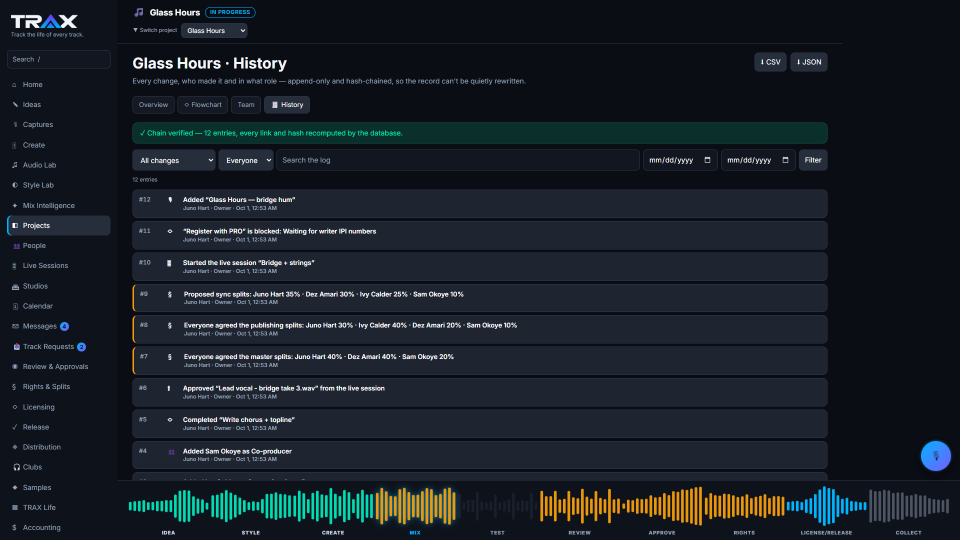Image resolution: width=960 pixels, height=540 pixels.
Task: Open Clubs page
Action: click(58, 467)
